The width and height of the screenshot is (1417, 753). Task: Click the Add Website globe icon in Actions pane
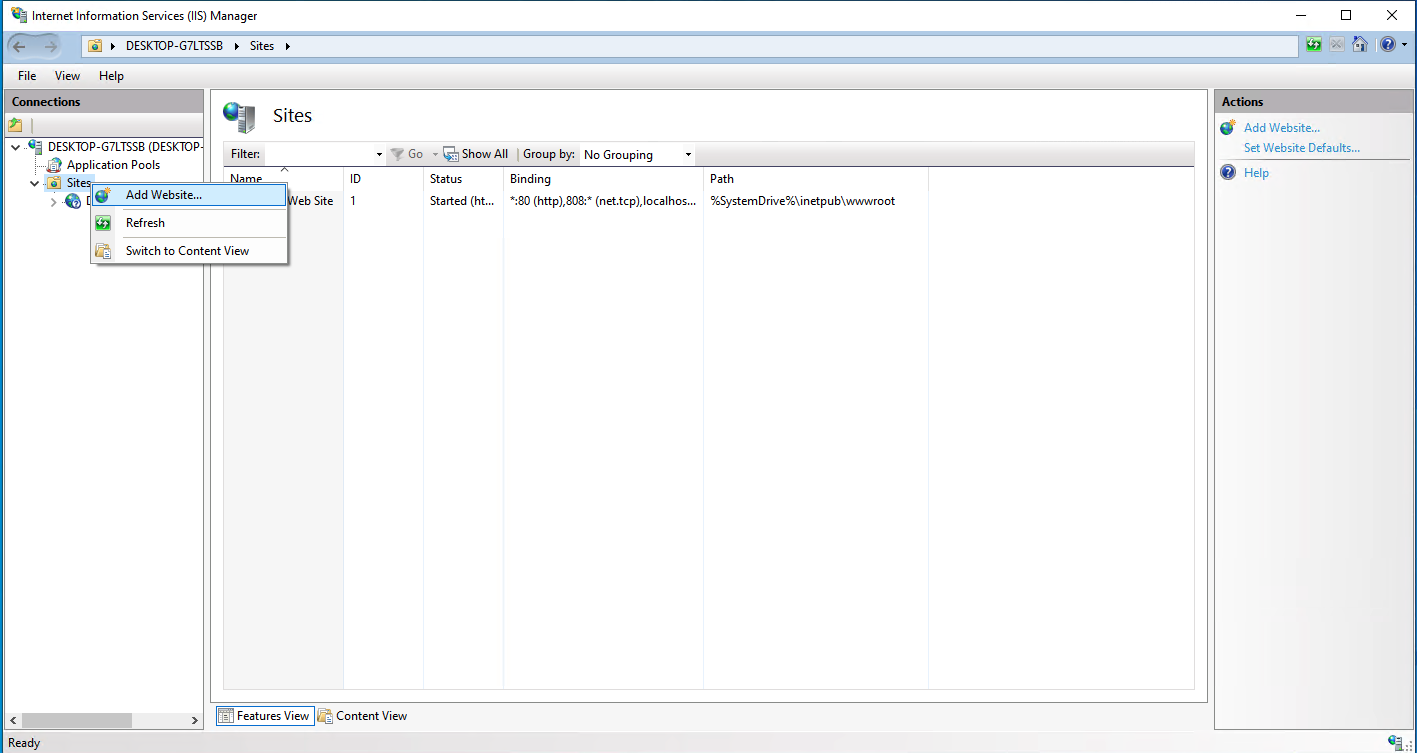[x=1229, y=128]
